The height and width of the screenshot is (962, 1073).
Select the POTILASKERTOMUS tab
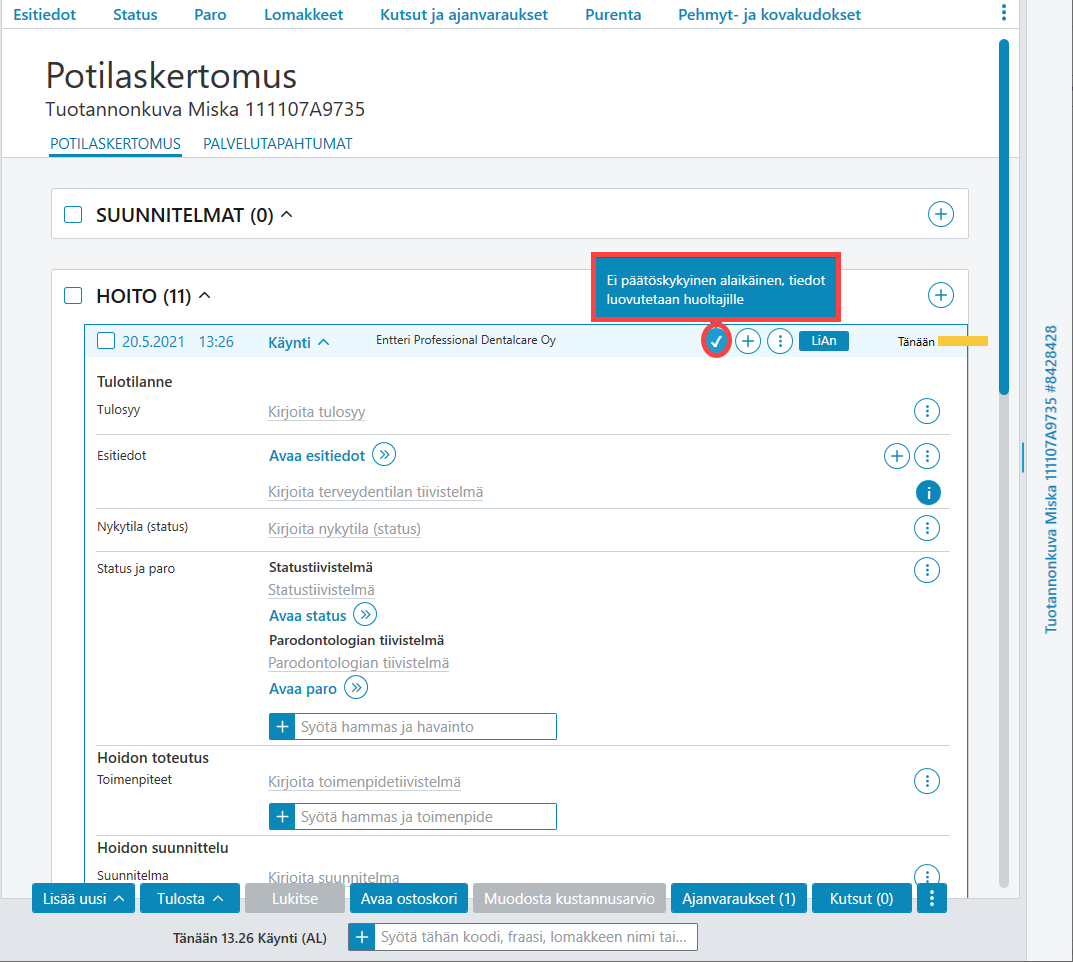point(115,144)
